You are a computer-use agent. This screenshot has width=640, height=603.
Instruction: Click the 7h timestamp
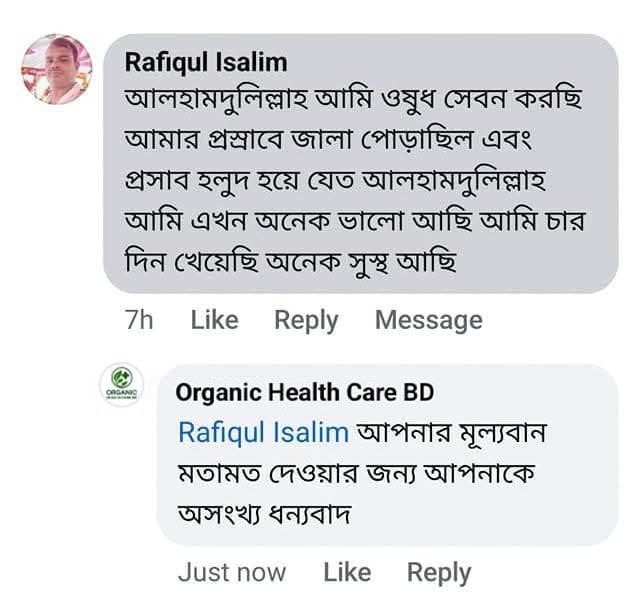[x=139, y=320]
